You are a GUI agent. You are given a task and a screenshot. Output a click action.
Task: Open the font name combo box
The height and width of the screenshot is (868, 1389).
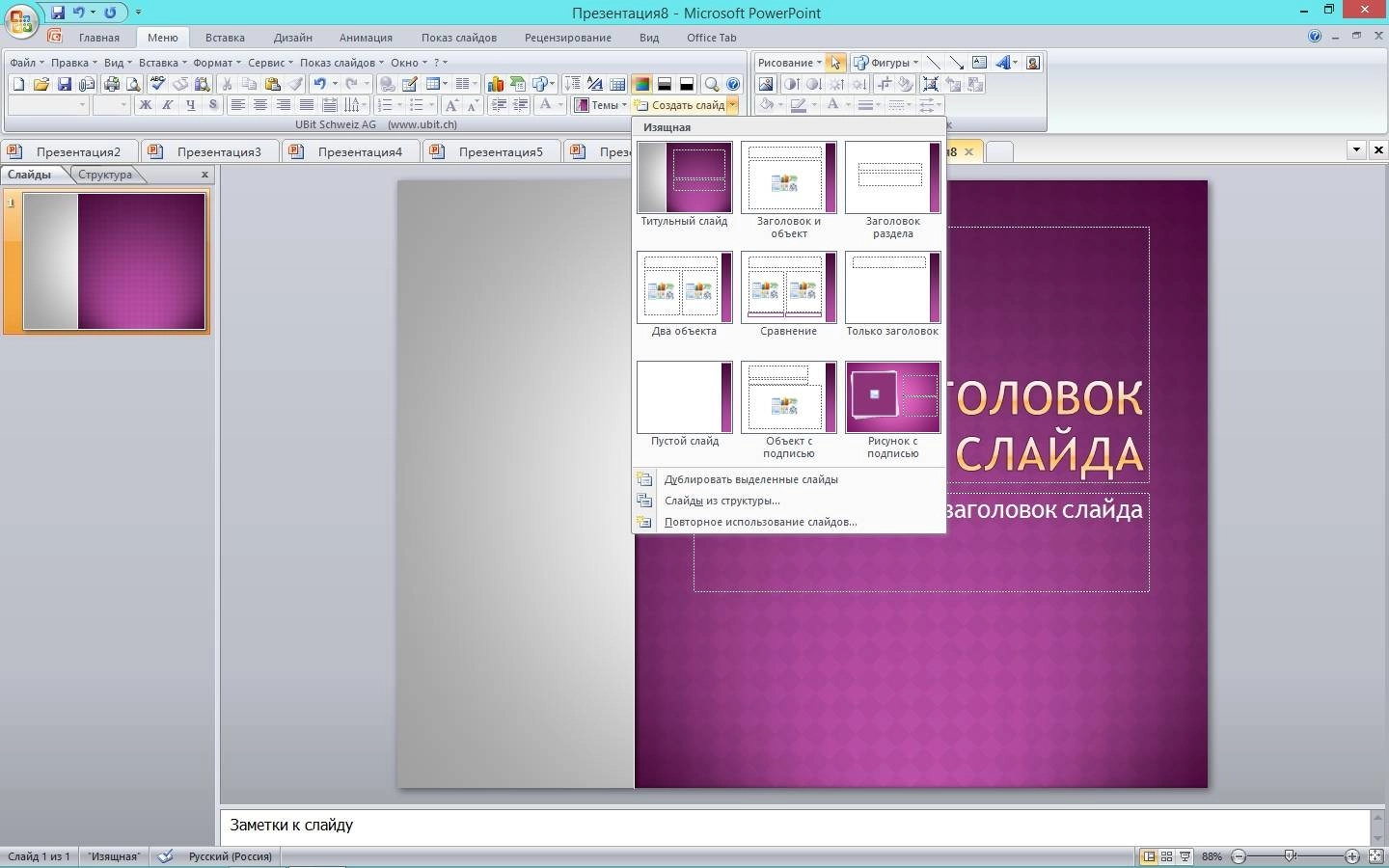coord(48,105)
